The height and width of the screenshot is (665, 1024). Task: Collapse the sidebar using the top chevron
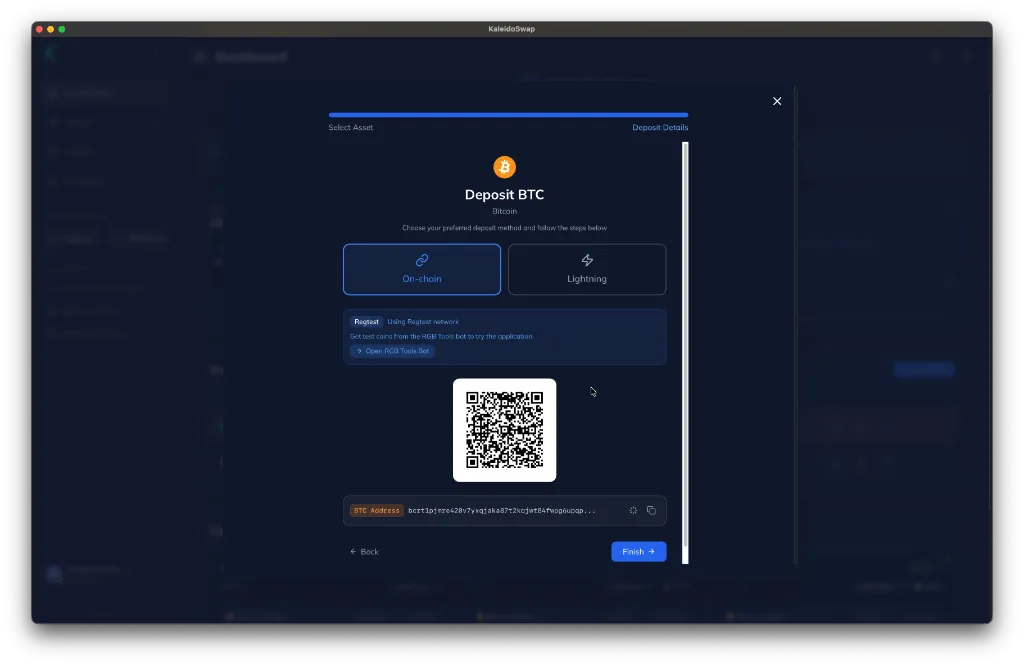pyautogui.click(x=156, y=51)
